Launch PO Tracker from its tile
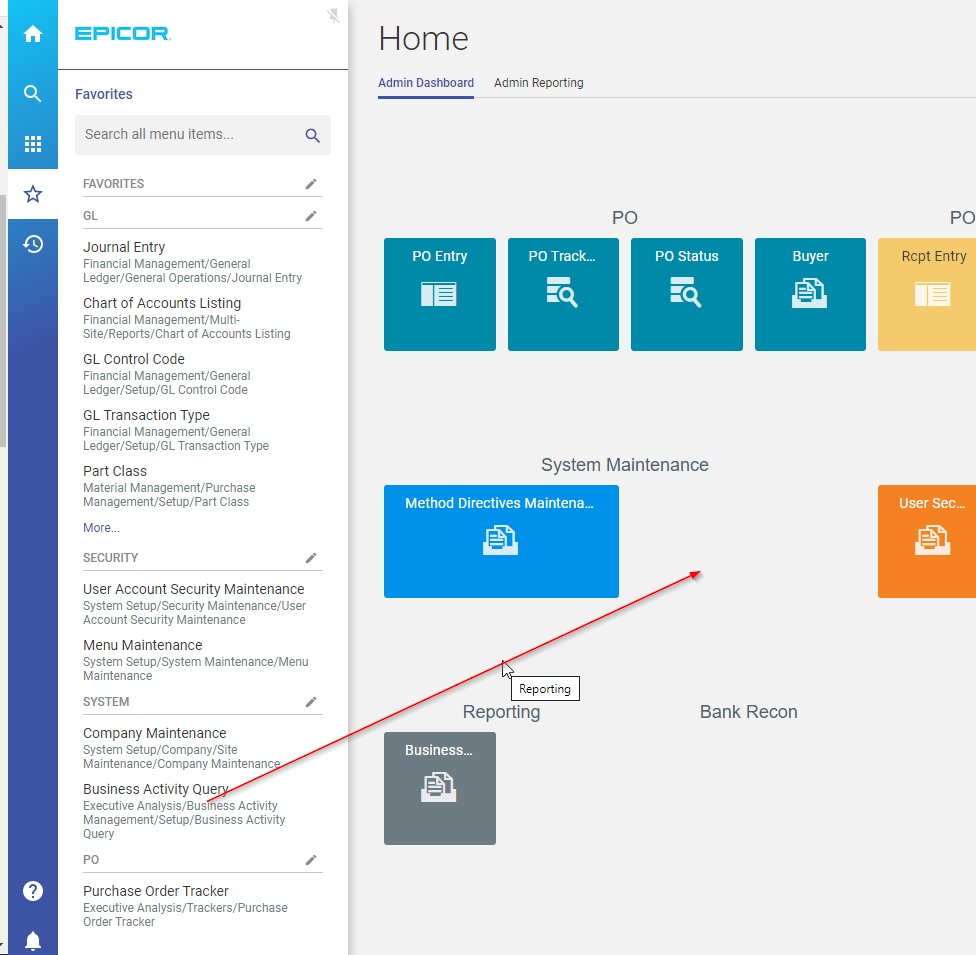This screenshot has height=955, width=976. (x=563, y=294)
